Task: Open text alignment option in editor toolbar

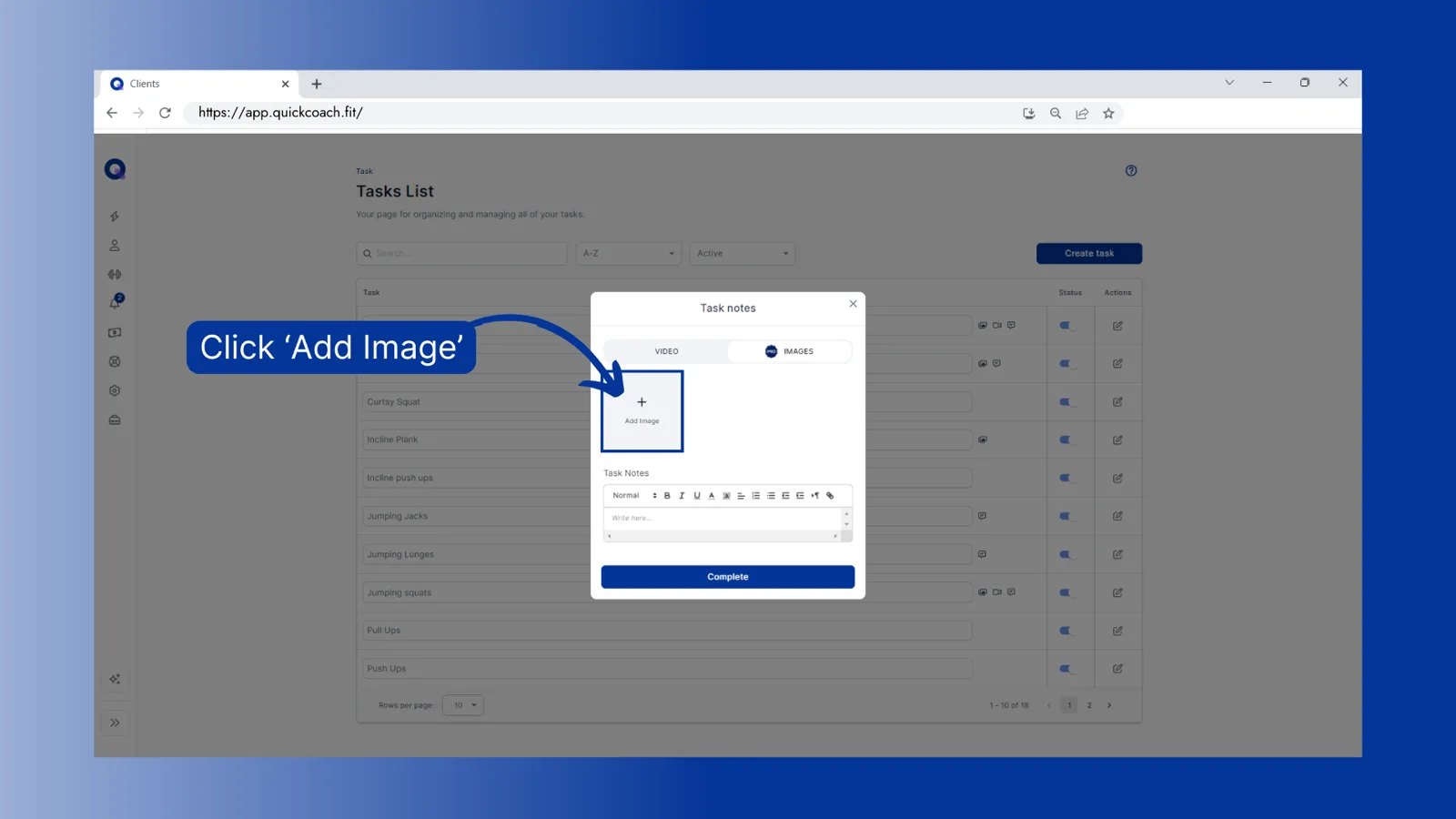Action: pos(741,496)
